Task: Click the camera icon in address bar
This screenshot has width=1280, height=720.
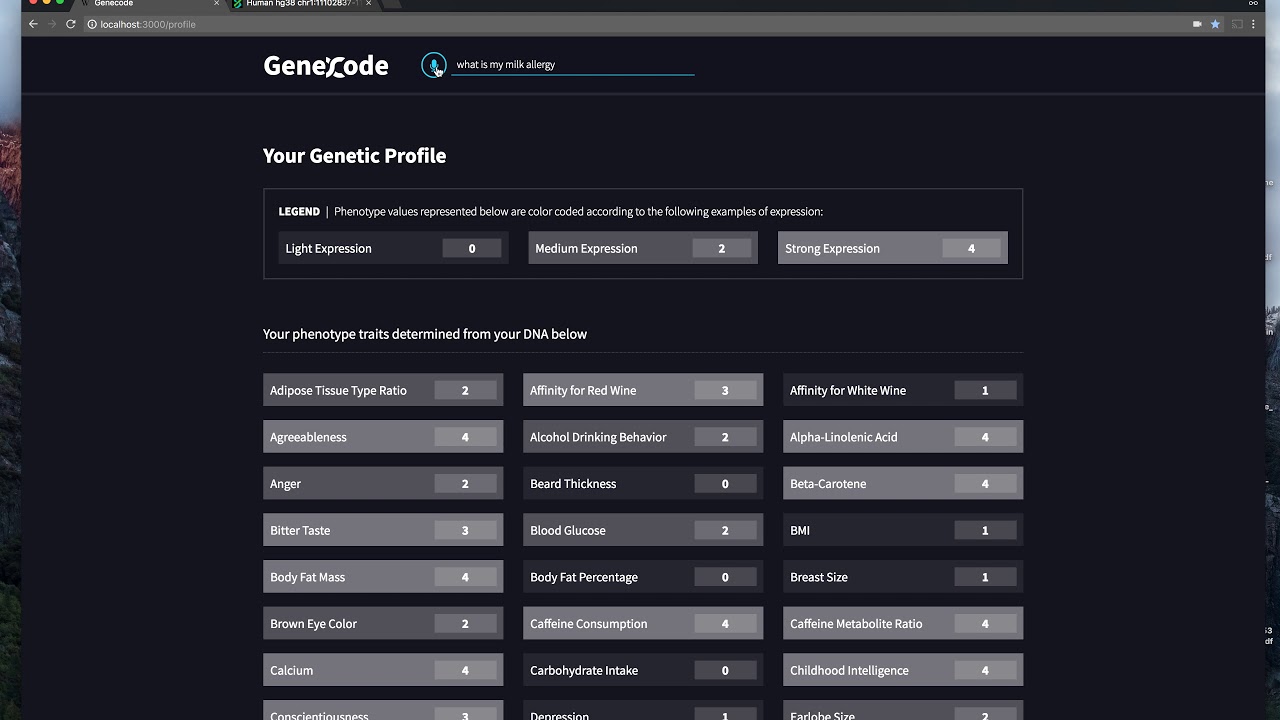Action: (1197, 24)
